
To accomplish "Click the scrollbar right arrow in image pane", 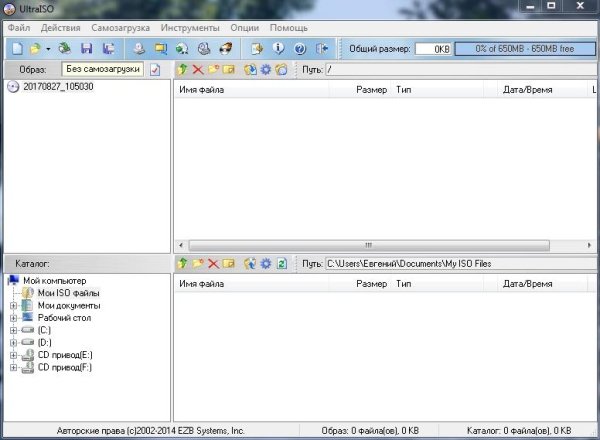I will pos(589,245).
